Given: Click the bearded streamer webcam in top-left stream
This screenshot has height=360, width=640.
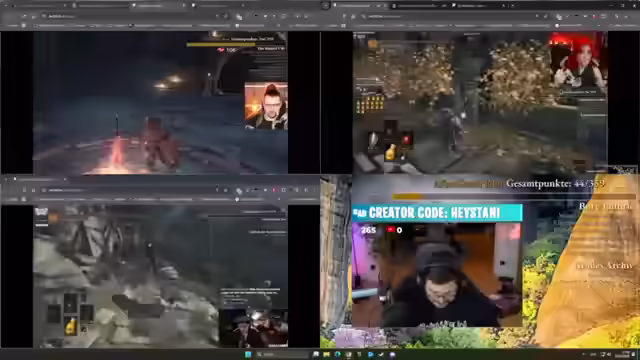Looking at the screenshot, I should 266,106.
